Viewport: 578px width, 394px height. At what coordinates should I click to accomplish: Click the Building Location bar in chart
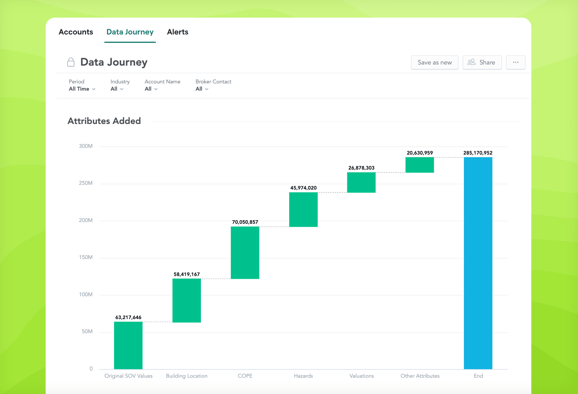(187, 300)
